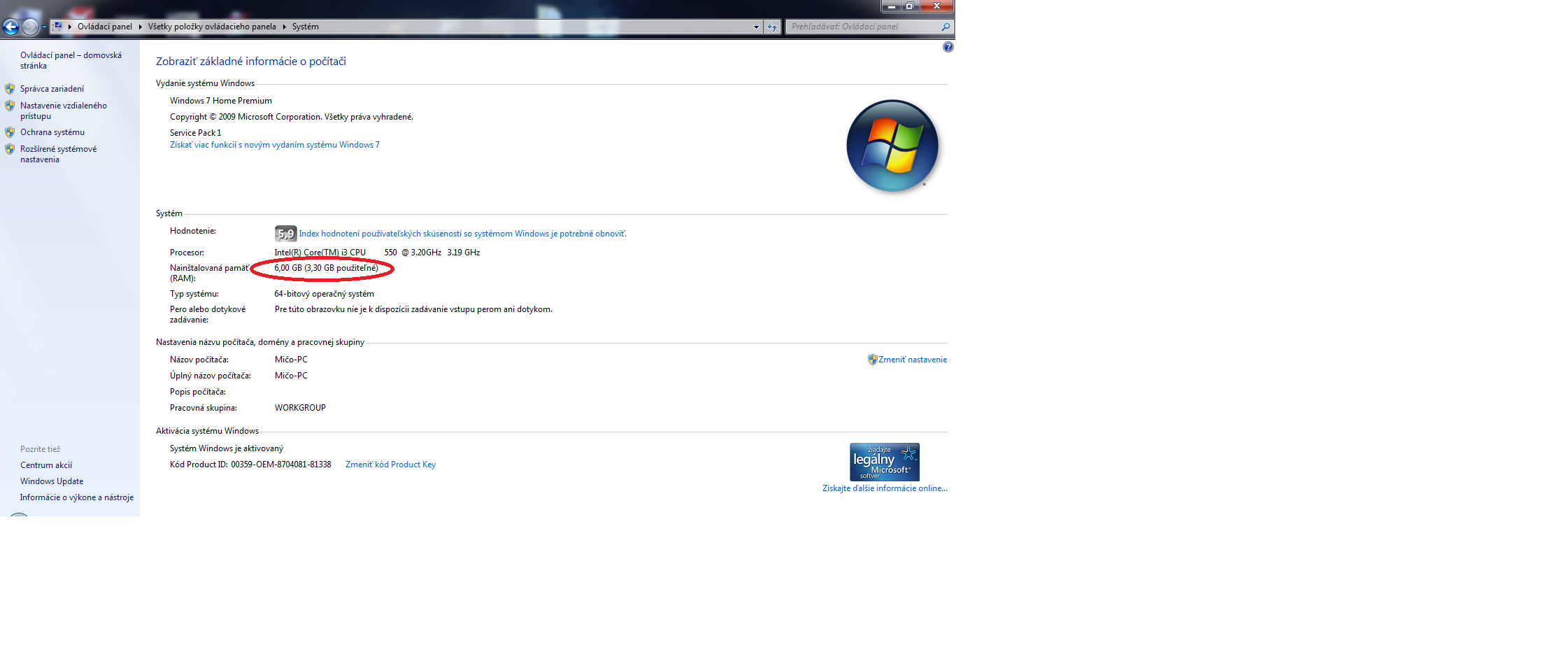Open Informácie o výkone a nástroje
Image resolution: width=1568 pixels, height=659 pixels.
(77, 497)
